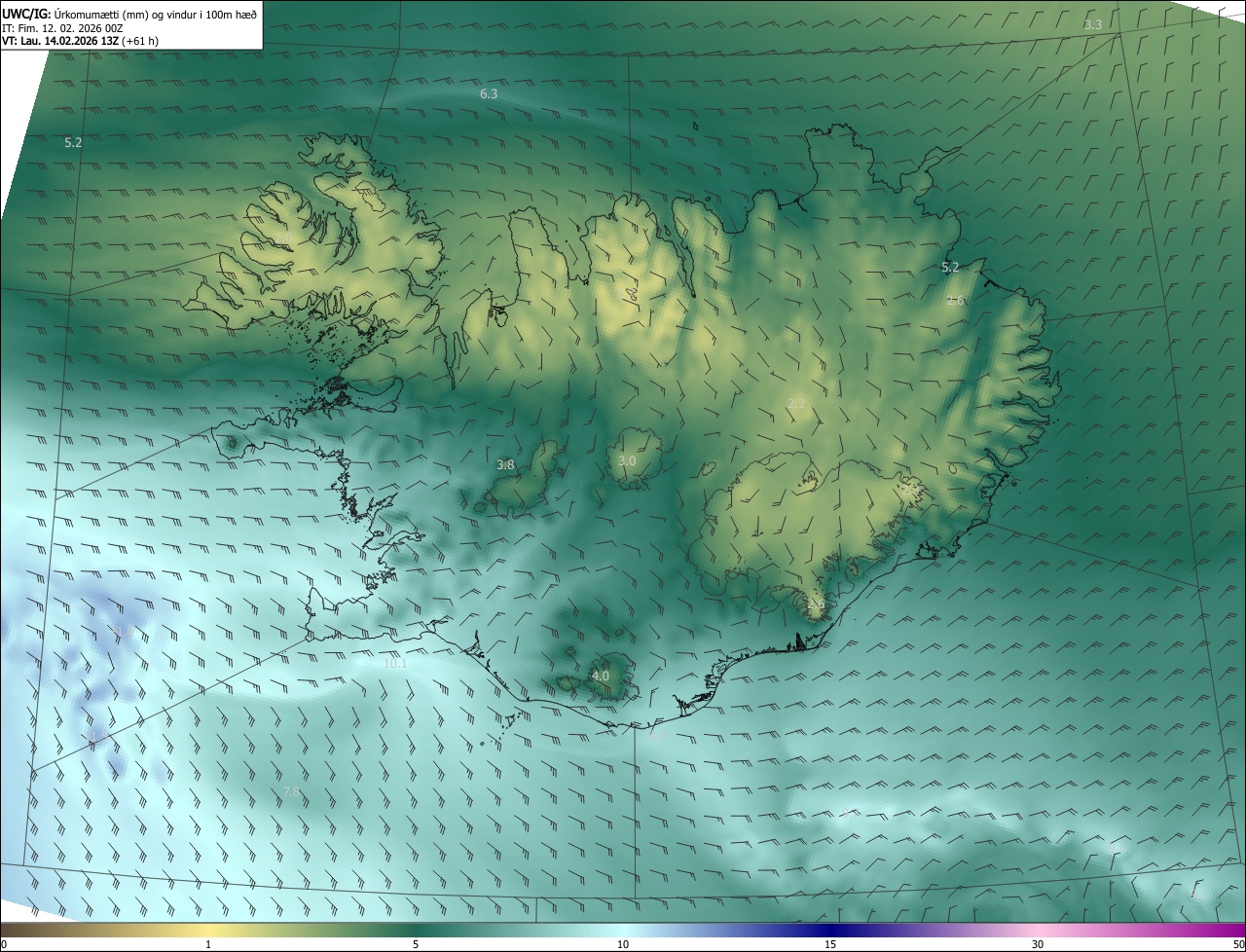Click the colorbar tick label "5"
1246x952 pixels.
pyautogui.click(x=416, y=944)
